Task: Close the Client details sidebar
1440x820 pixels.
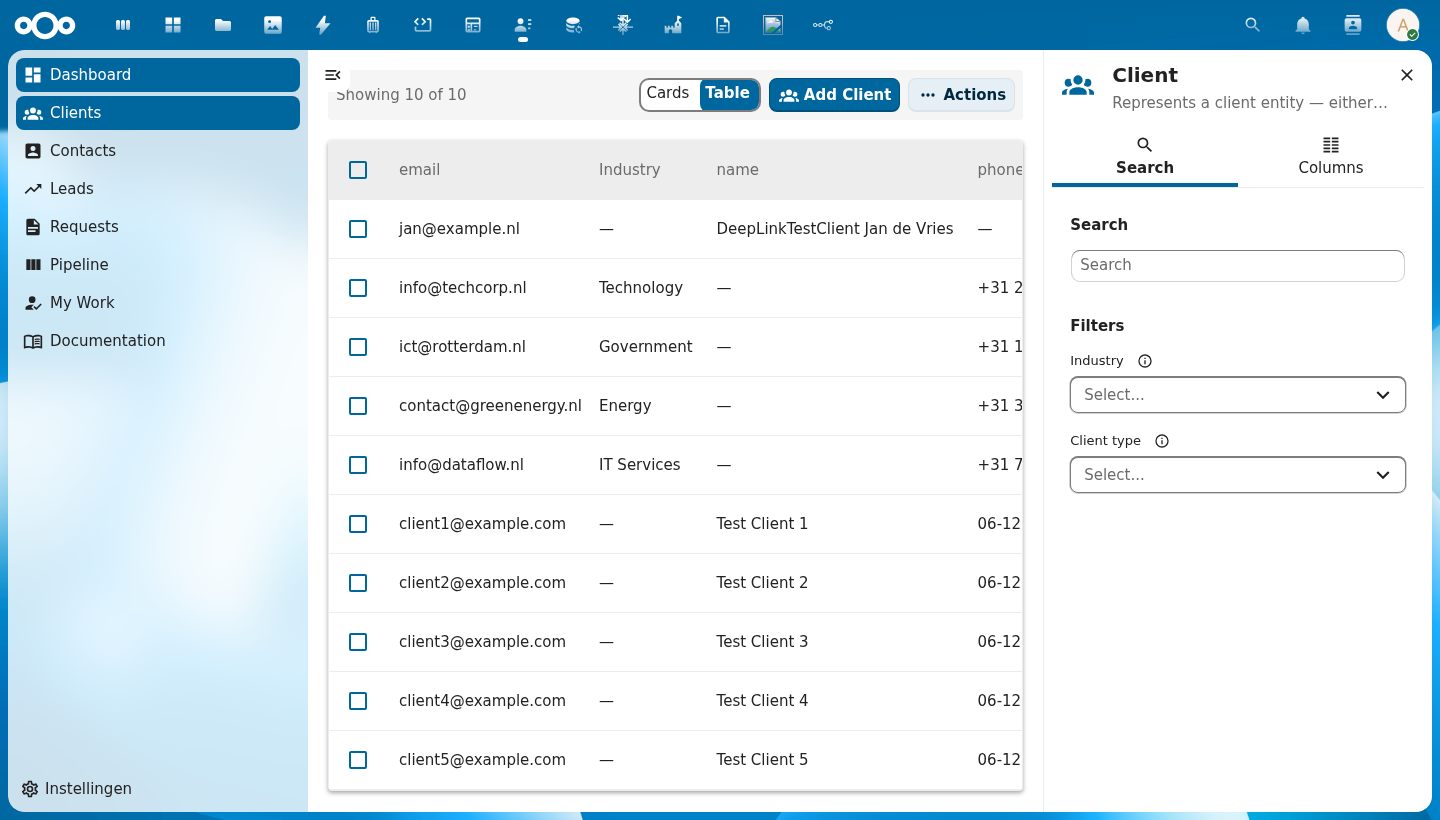Action: pyautogui.click(x=1407, y=75)
